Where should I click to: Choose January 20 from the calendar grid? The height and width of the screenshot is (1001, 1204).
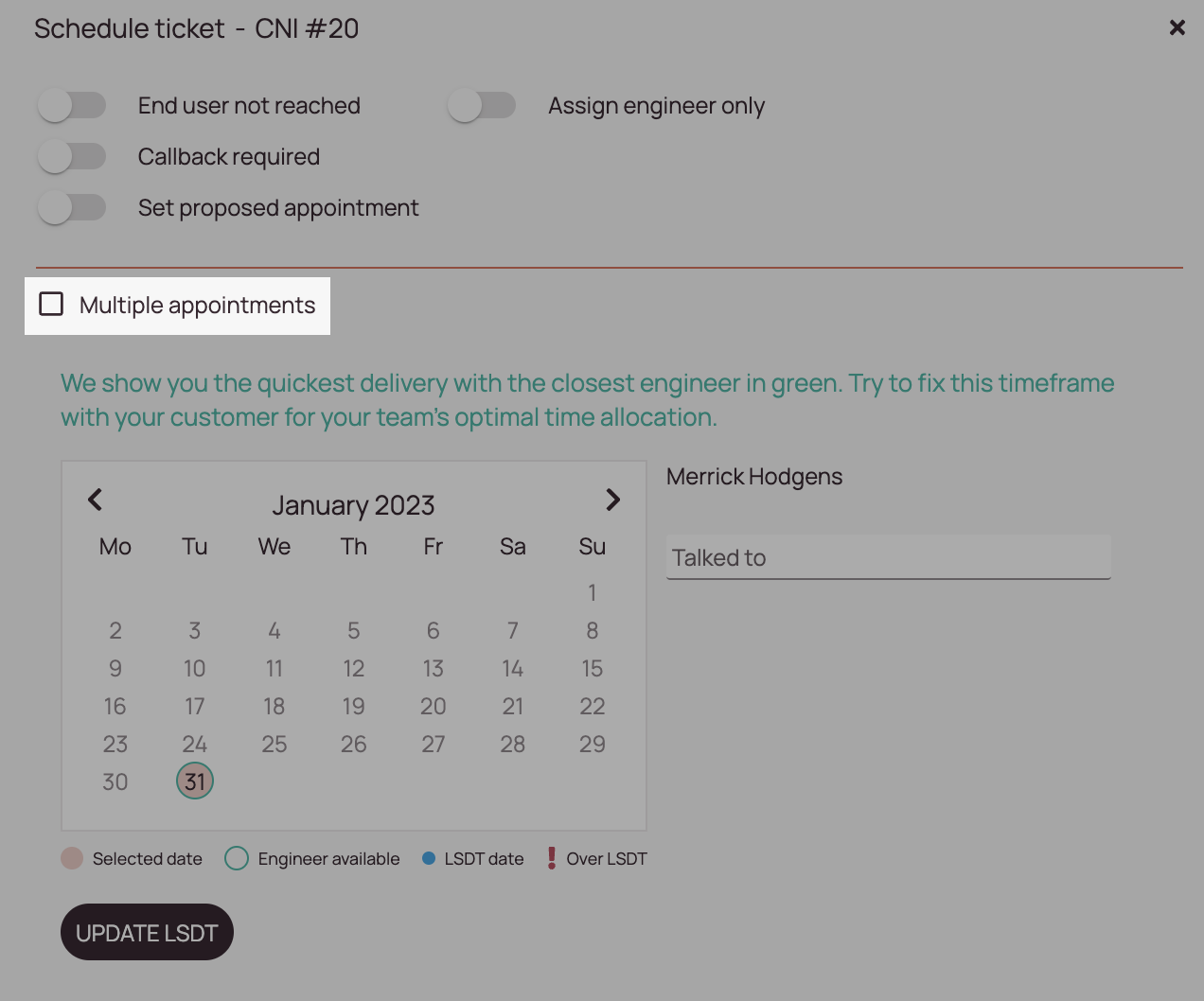click(x=433, y=706)
